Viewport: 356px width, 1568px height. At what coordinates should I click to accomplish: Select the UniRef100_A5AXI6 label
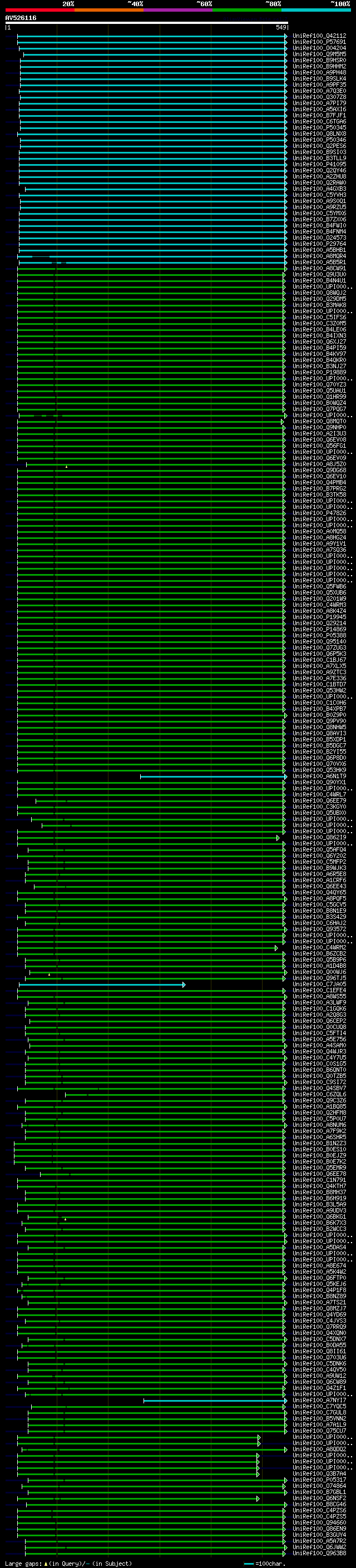pos(319,109)
